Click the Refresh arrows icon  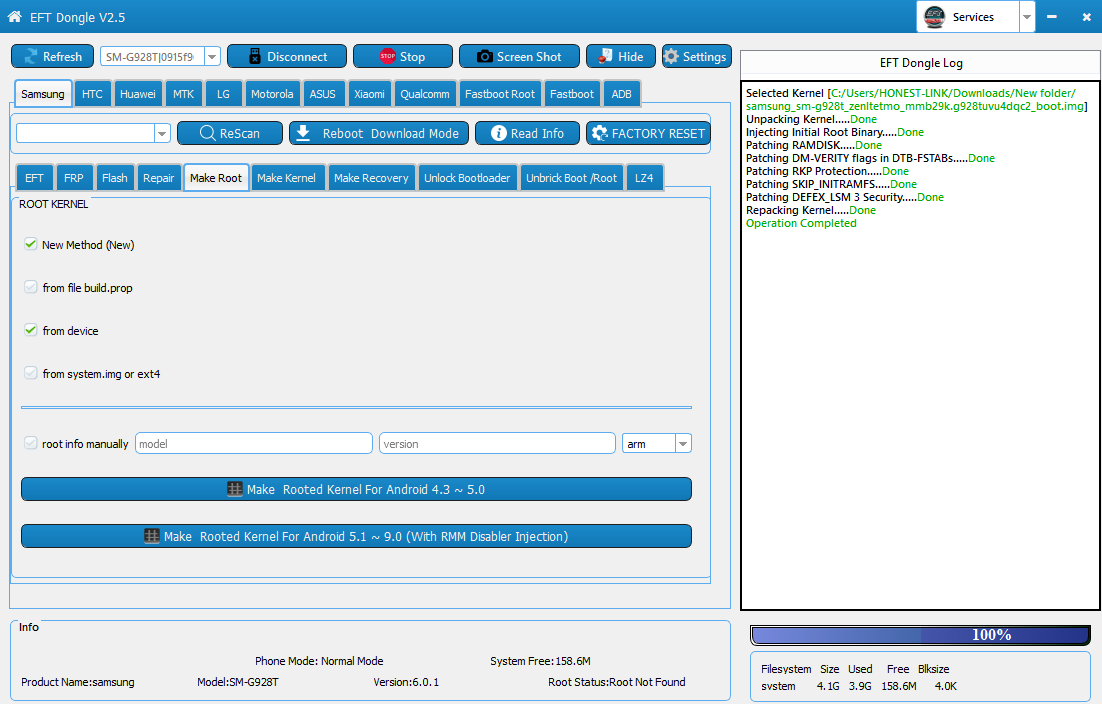tap(30, 57)
